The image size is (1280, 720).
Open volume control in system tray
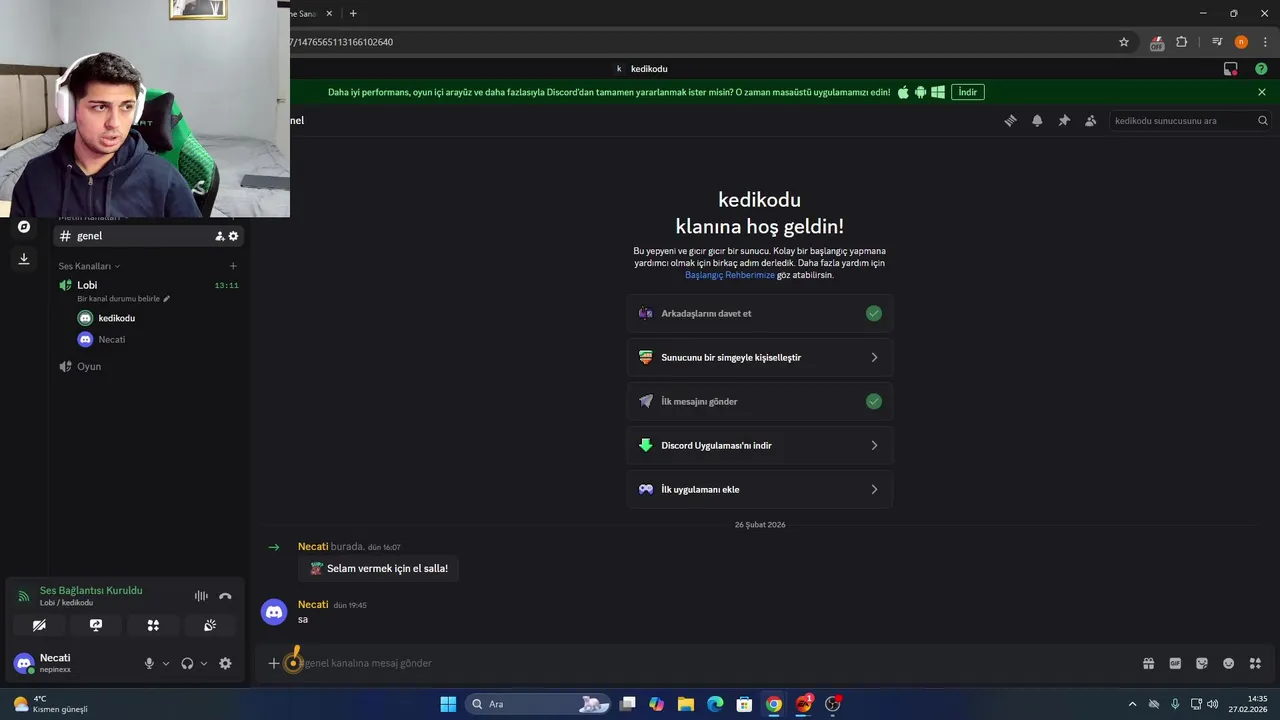click(1213, 704)
